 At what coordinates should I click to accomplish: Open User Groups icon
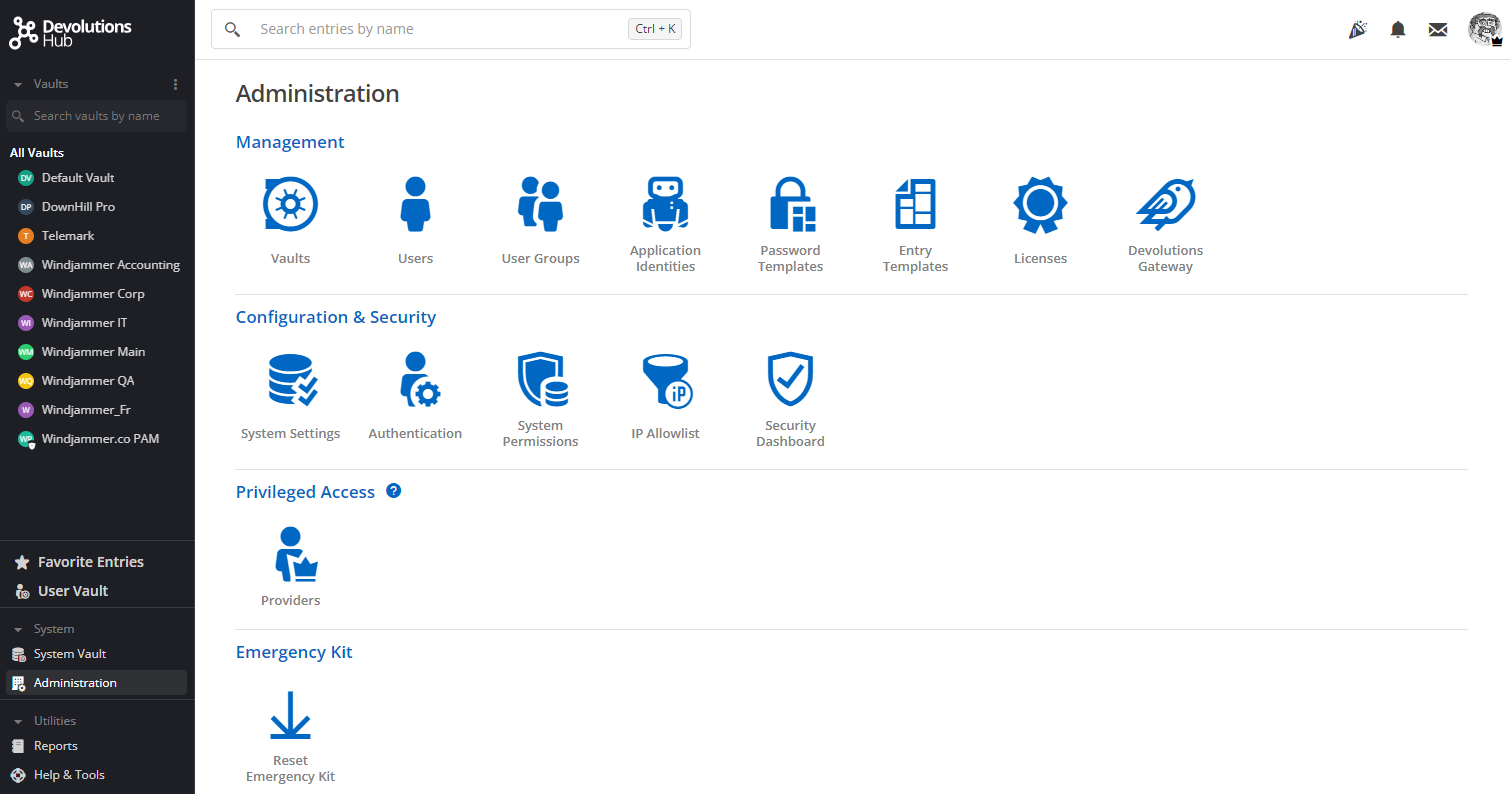pyautogui.click(x=540, y=205)
